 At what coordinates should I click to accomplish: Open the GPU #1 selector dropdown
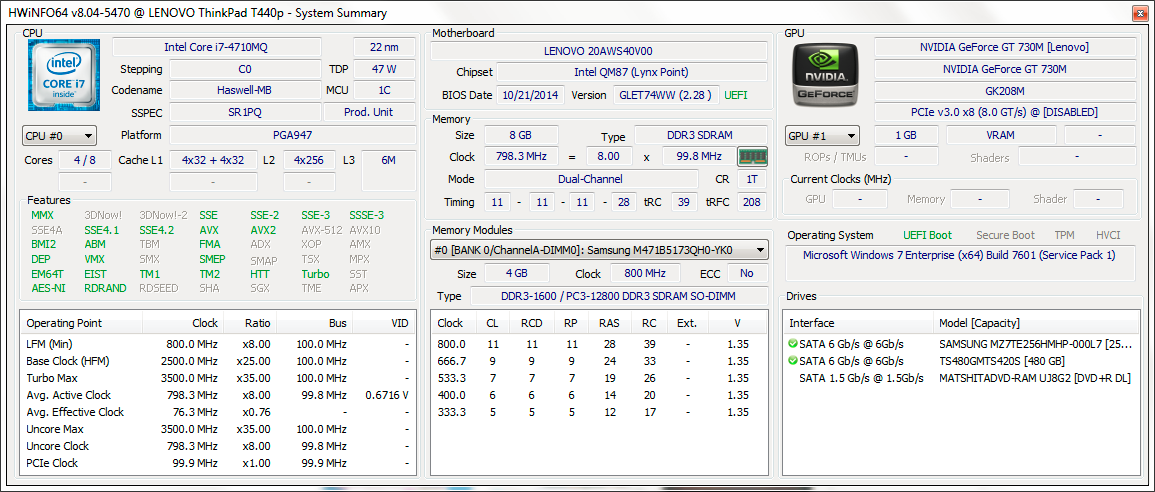823,136
